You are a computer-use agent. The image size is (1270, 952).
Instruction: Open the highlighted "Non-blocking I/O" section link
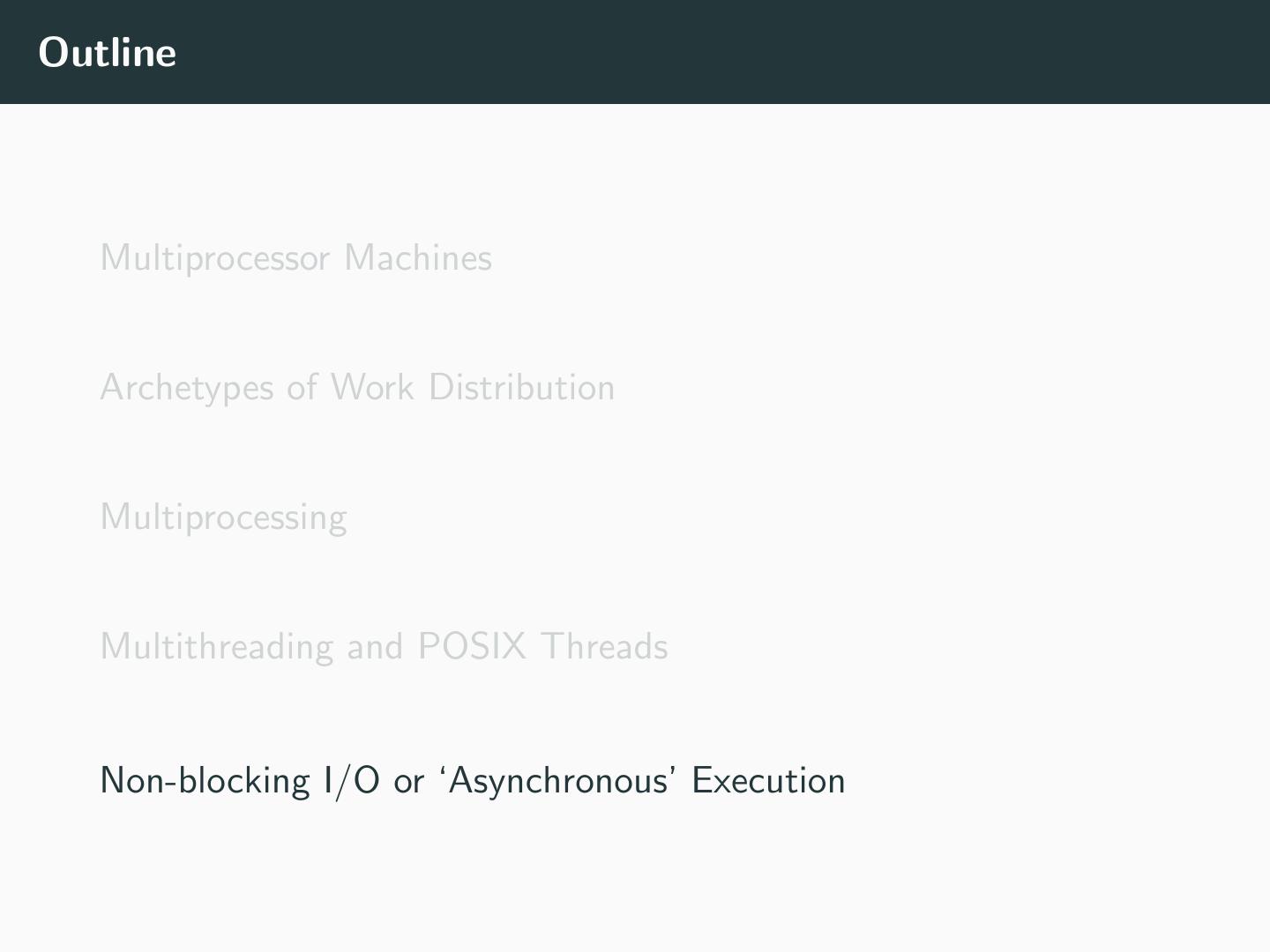coord(472,781)
